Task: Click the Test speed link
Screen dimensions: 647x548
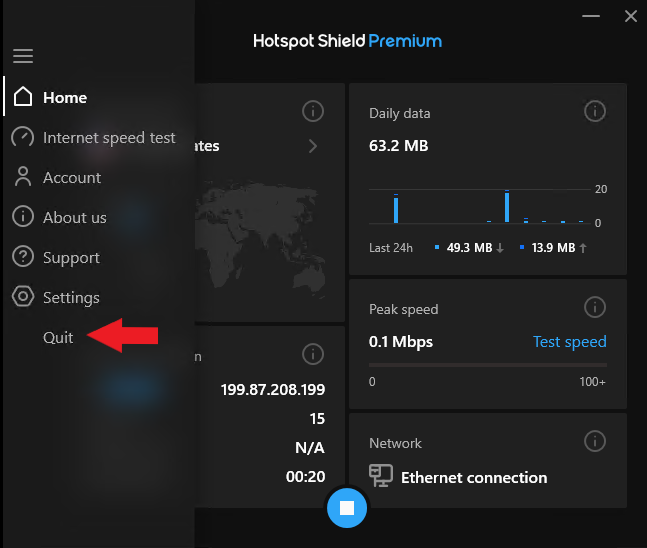Action: 569,342
